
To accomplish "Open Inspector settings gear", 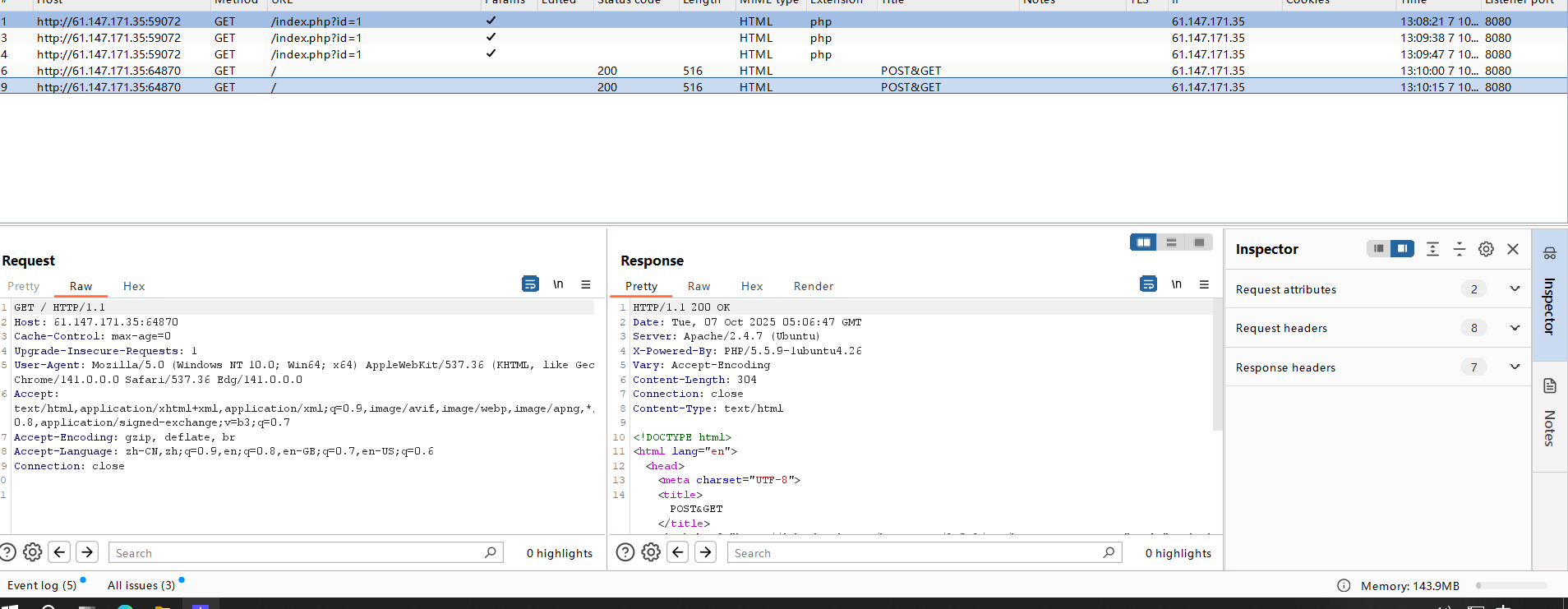I will click(x=1486, y=249).
